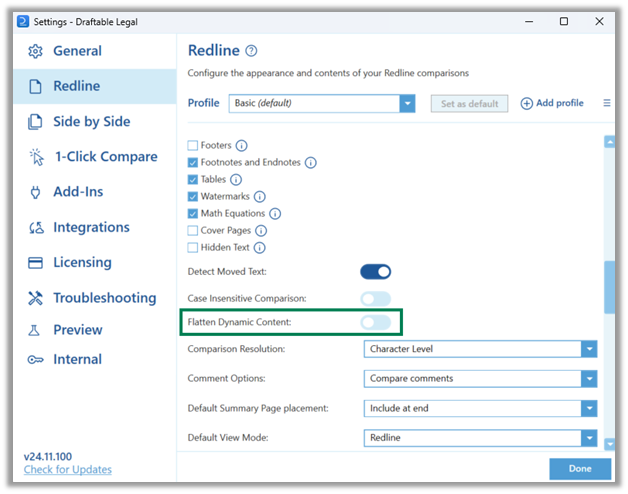Click the Preview flask icon

coord(34,330)
